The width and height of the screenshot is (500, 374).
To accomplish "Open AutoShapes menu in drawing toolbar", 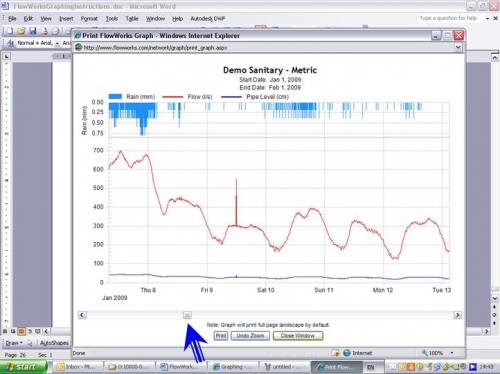I will (x=54, y=343).
